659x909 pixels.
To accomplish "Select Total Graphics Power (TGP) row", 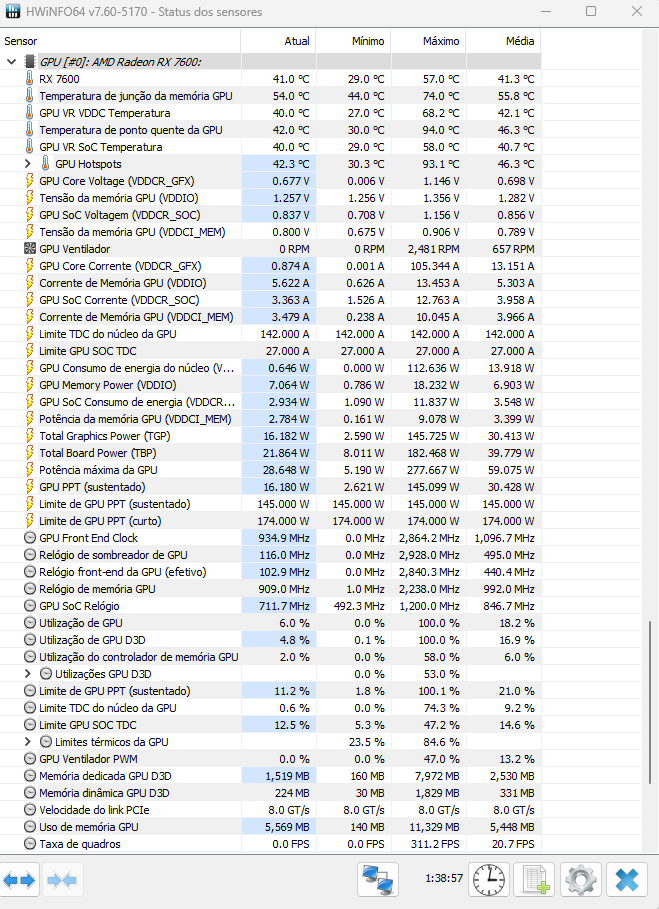I will tap(270, 436).
